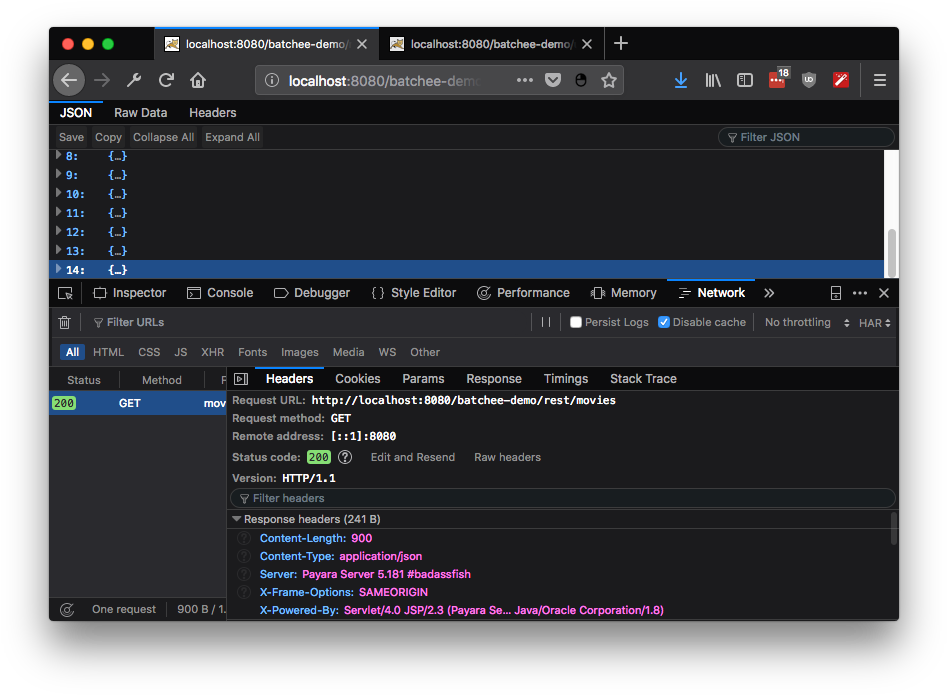Image resolution: width=947 pixels, height=695 pixels.
Task: Clear all network requests with the trash icon
Action: point(64,321)
